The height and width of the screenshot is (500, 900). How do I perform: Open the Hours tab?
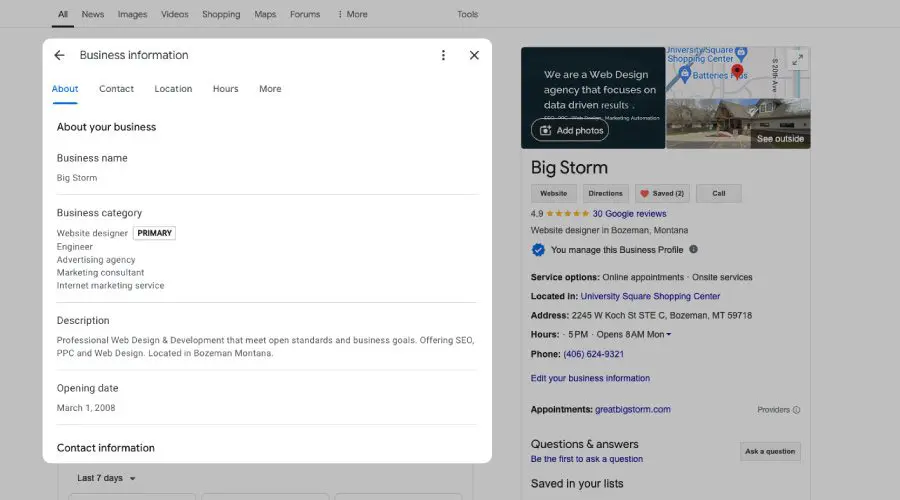pyautogui.click(x=226, y=89)
